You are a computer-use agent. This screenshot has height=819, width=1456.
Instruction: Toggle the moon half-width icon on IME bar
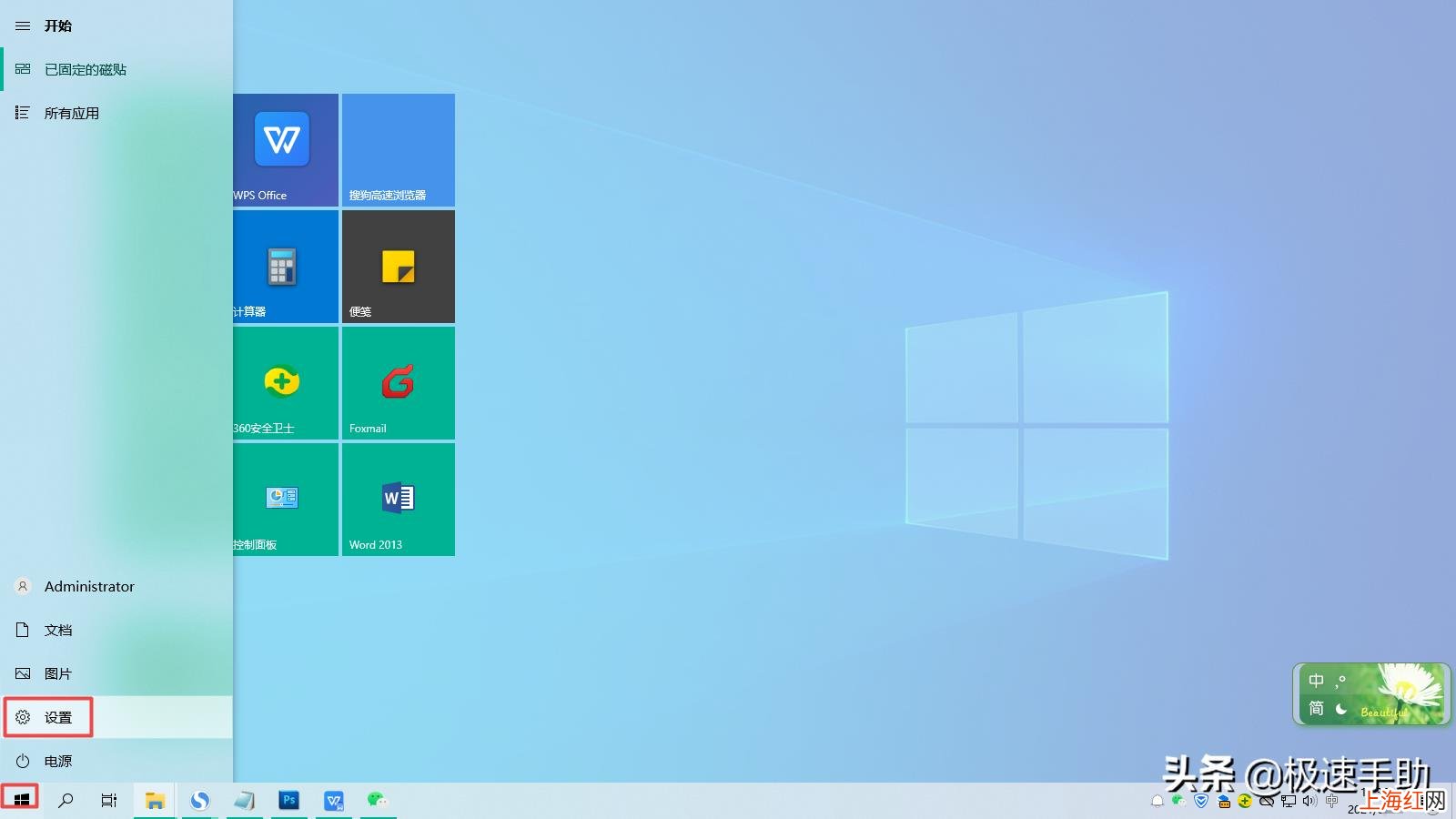[x=1340, y=708]
